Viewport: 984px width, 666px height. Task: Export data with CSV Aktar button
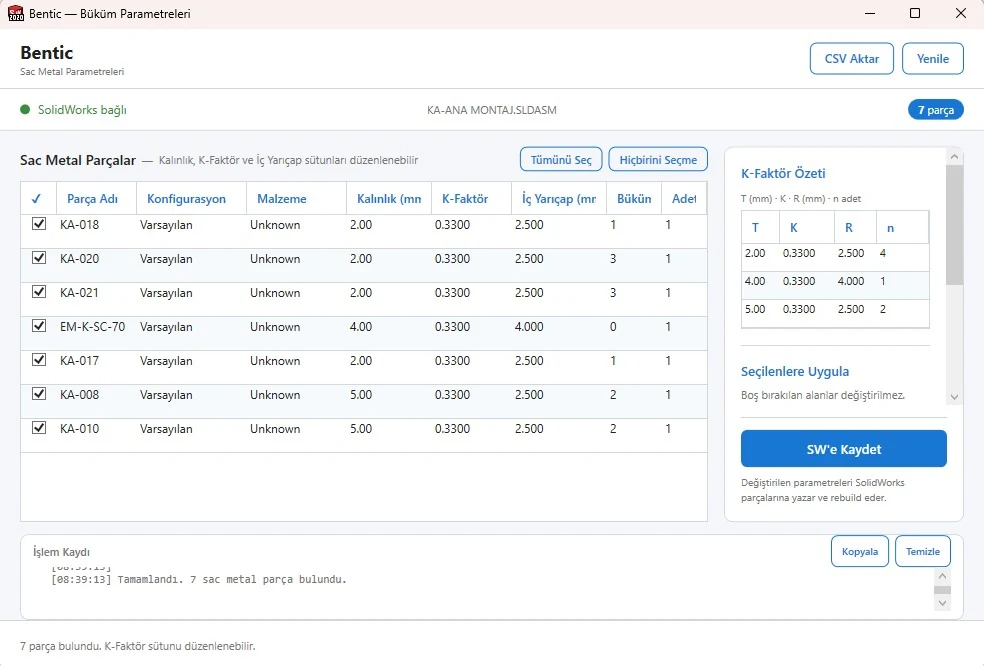click(852, 58)
